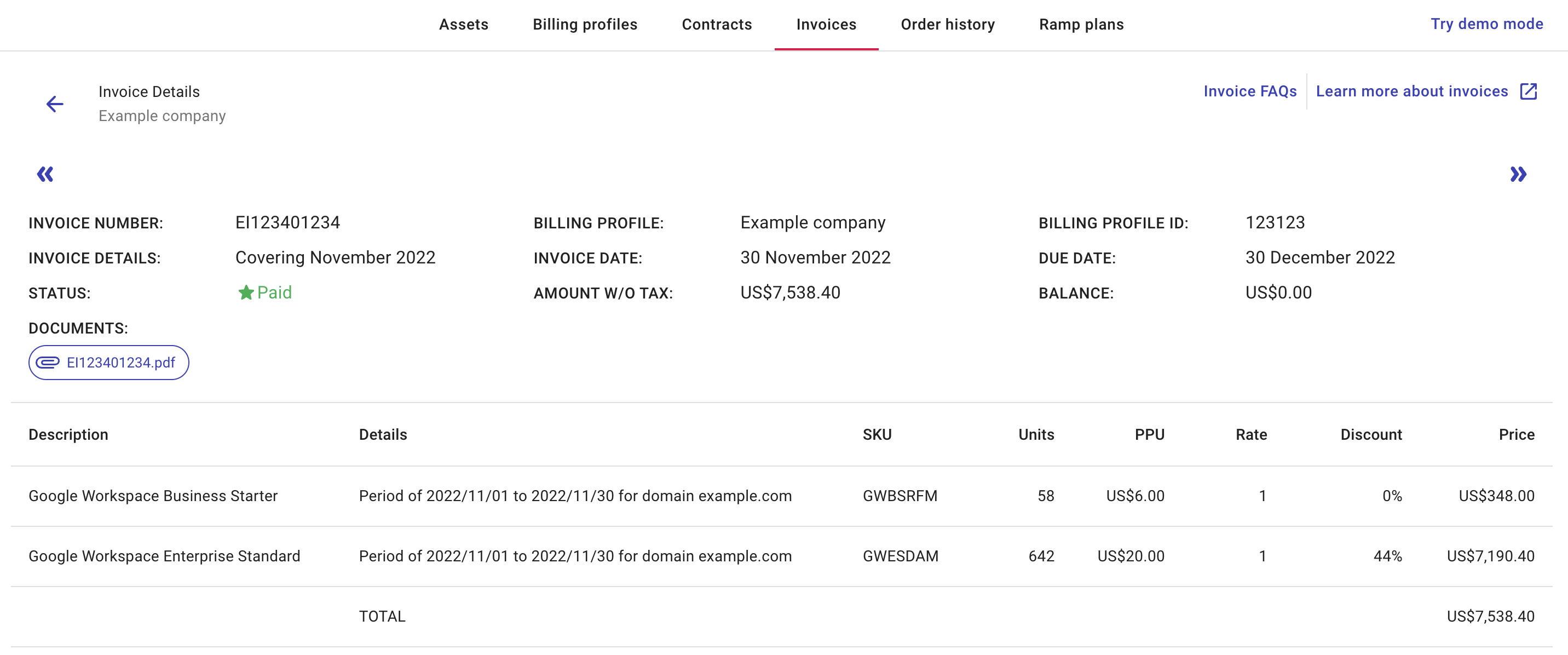Screen dimensions: 1568x655
Task: Click the paperclip icon on the attachment chip
Action: pos(48,362)
